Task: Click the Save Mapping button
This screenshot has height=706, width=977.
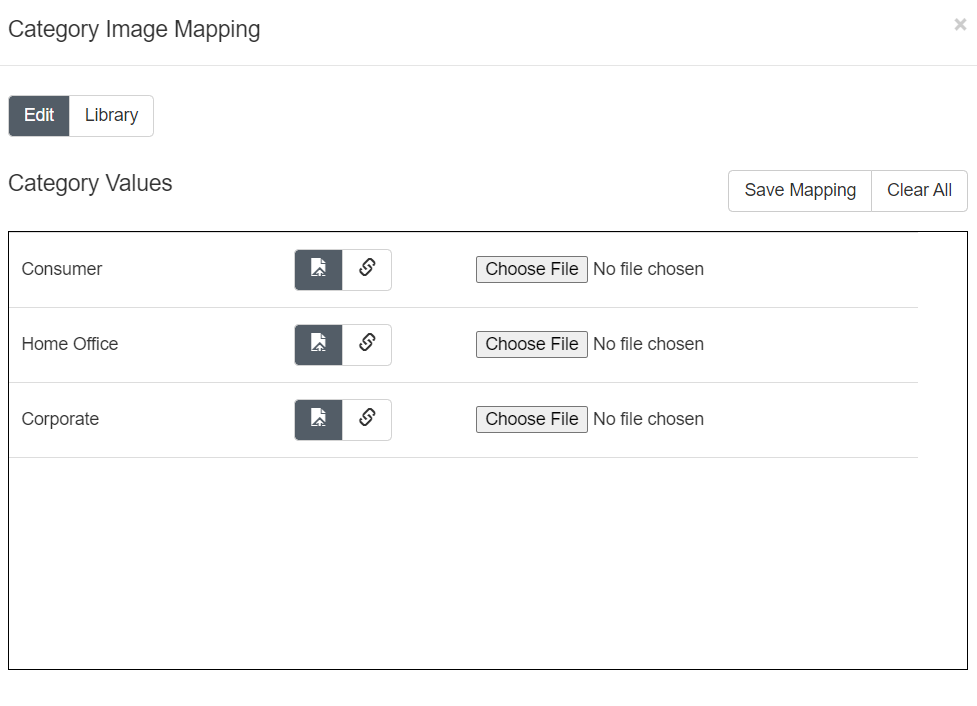Action: coord(800,190)
